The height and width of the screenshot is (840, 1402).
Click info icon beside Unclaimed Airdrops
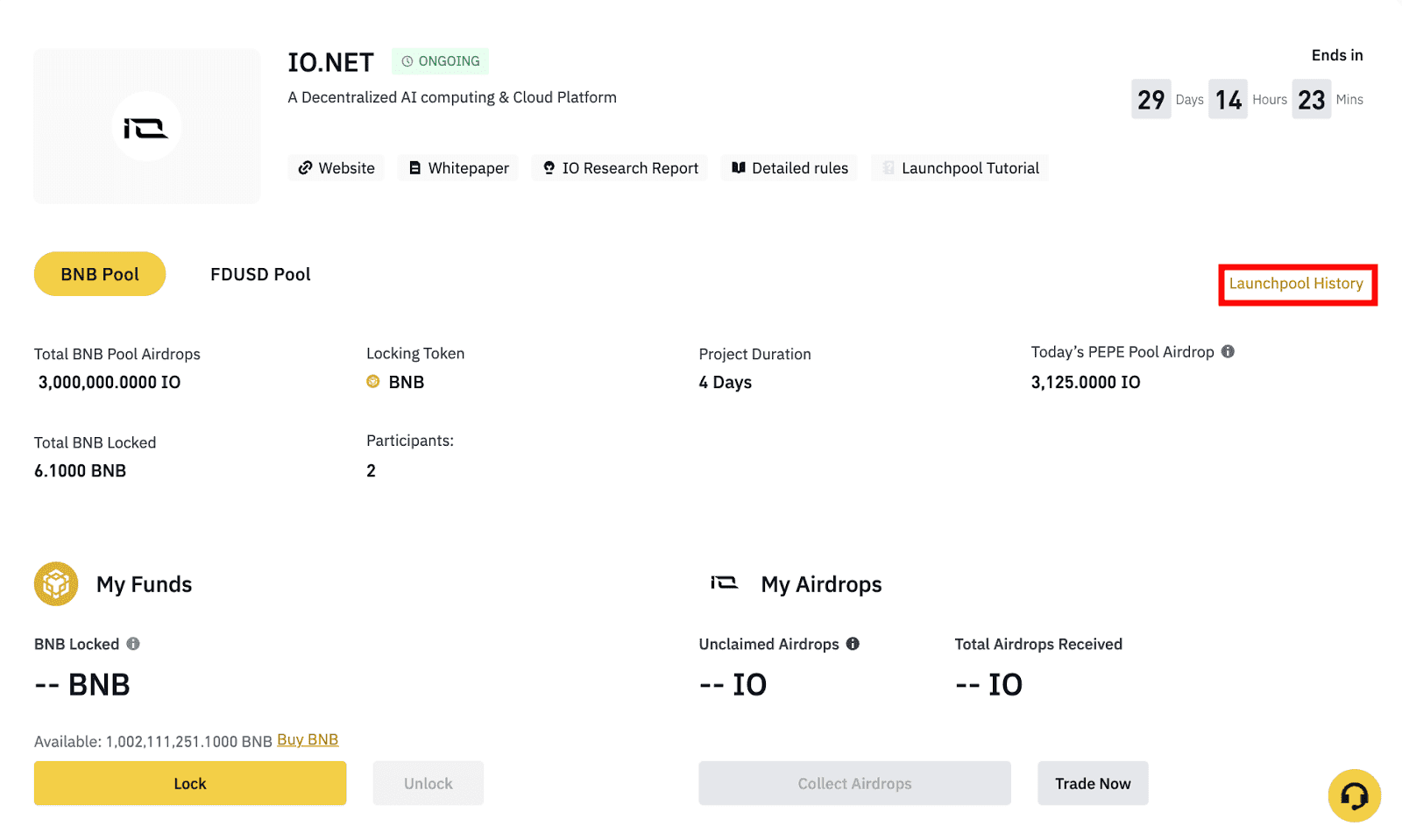tap(853, 644)
